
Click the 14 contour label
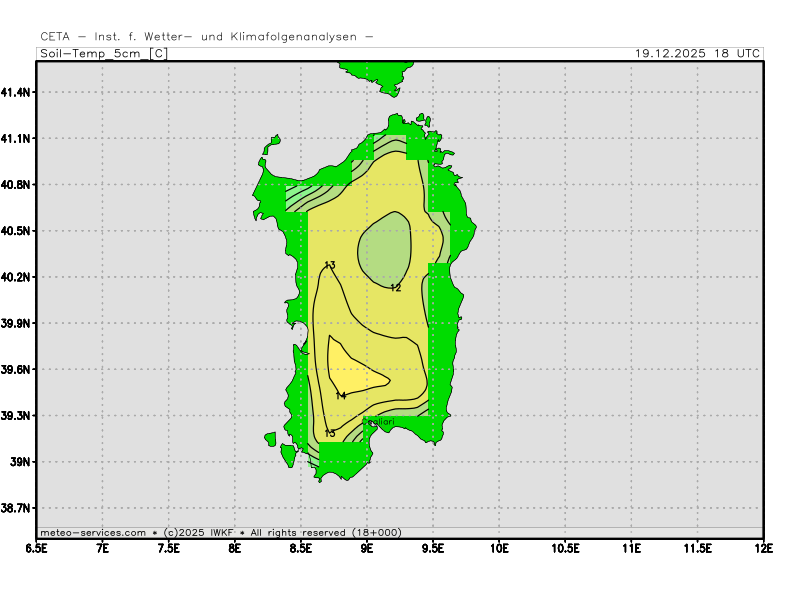pyautogui.click(x=340, y=396)
